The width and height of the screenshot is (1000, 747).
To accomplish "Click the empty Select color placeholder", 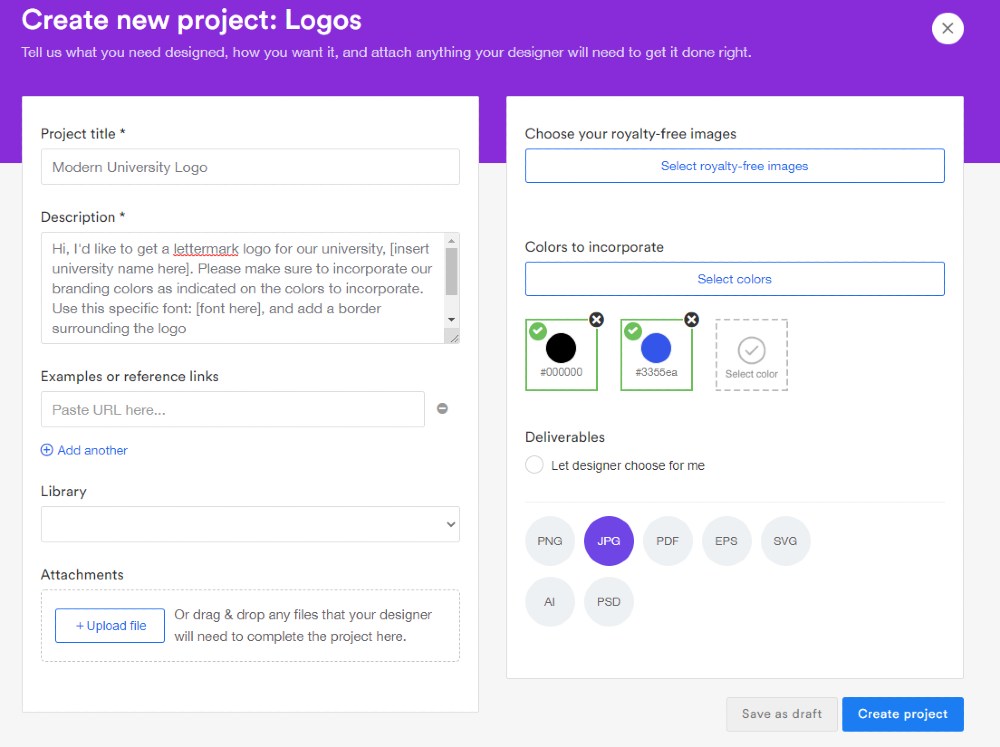I will (x=751, y=355).
